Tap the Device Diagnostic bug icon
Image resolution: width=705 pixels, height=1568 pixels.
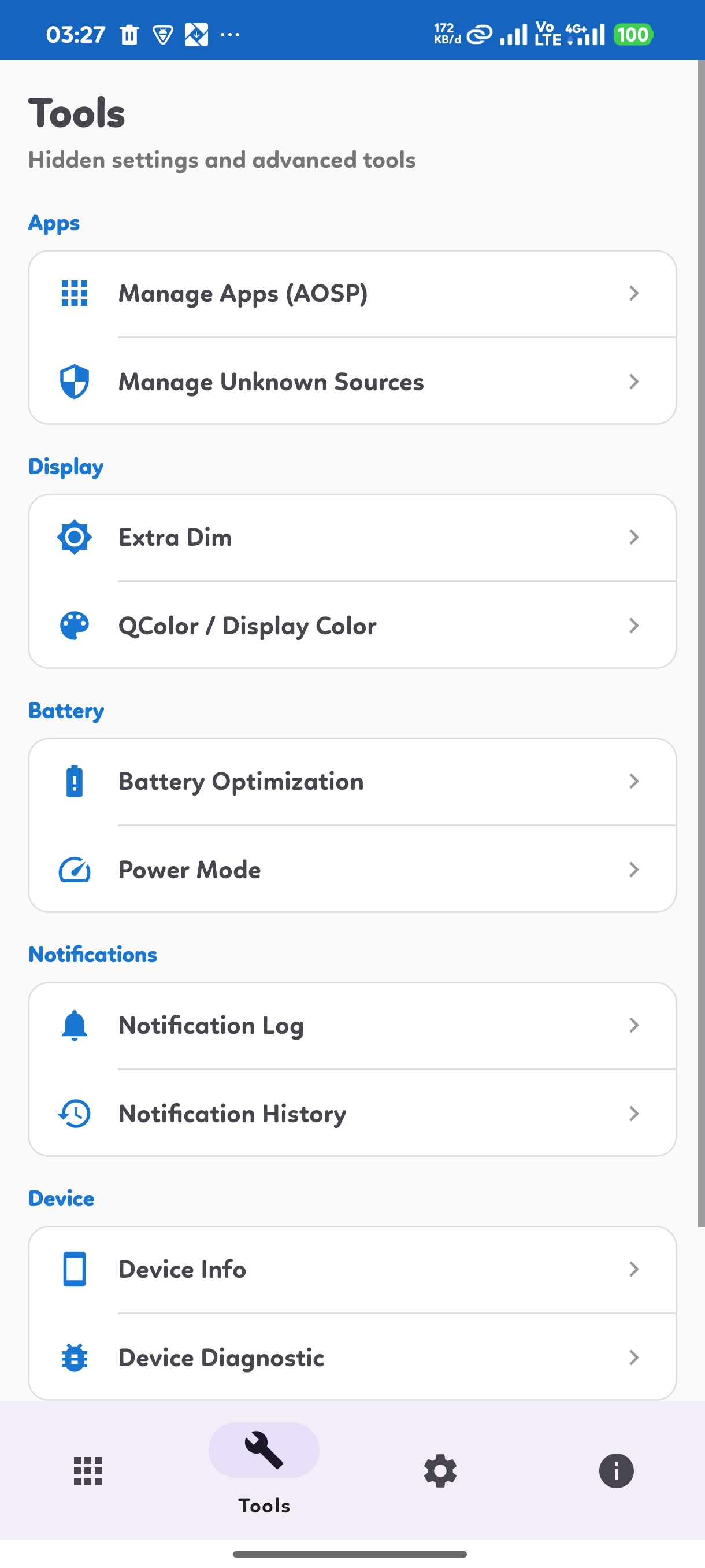coord(74,1358)
